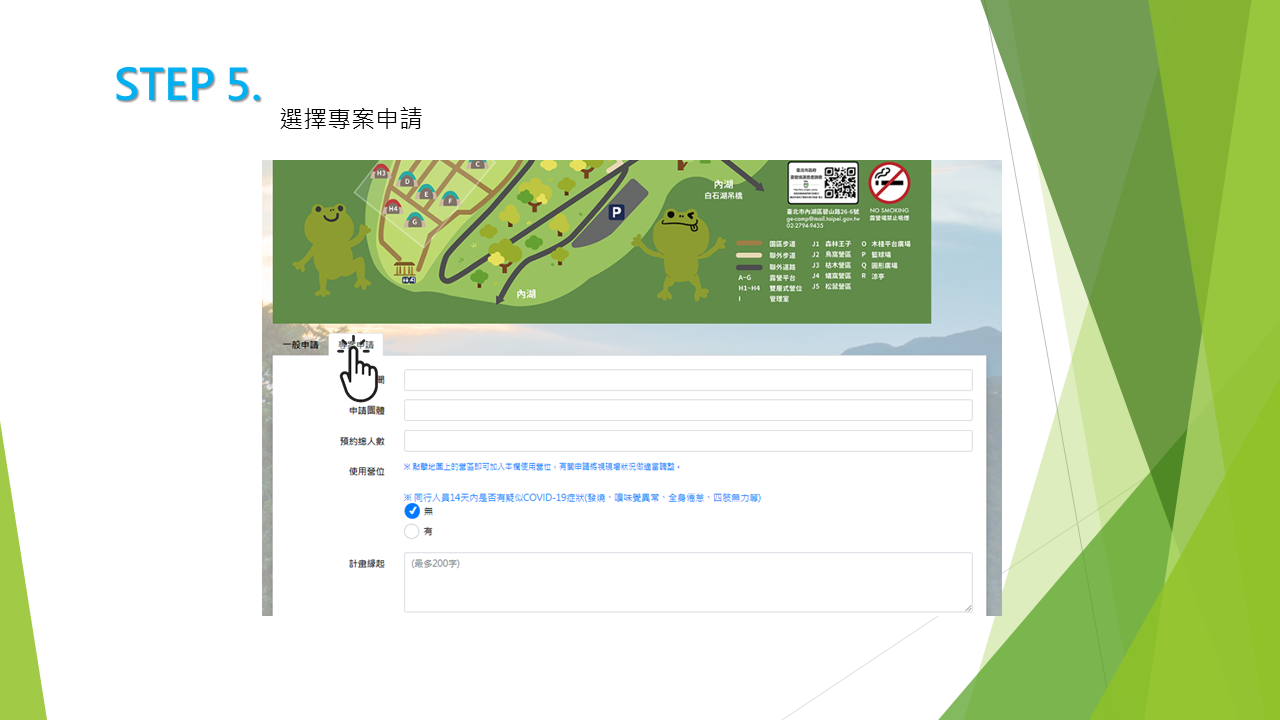Select the 有 radio button for COVID-19 symptoms

(412, 532)
